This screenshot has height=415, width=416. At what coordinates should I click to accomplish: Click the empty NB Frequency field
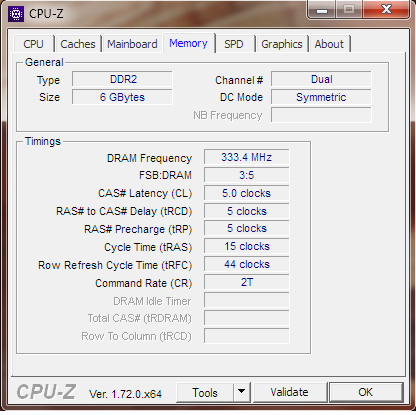coord(321,115)
